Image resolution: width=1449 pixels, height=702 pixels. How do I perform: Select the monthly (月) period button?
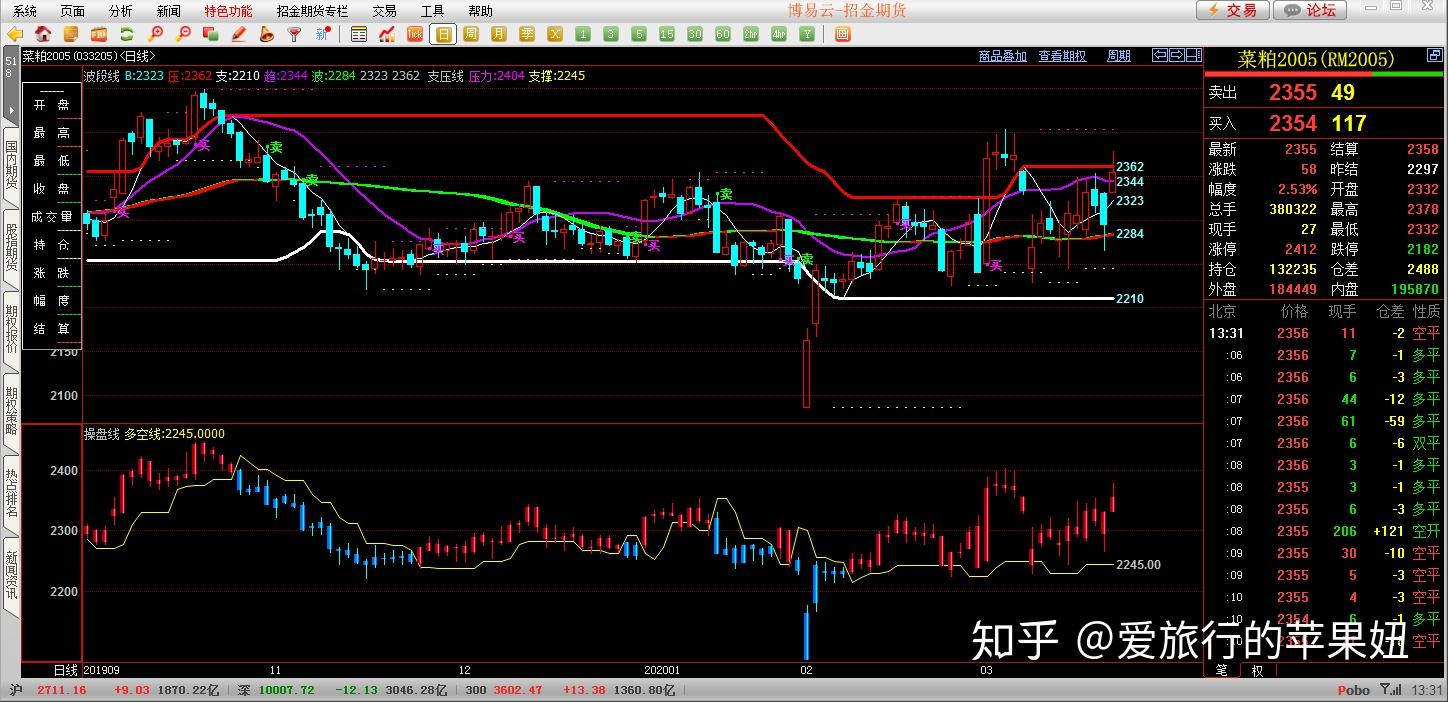[499, 34]
